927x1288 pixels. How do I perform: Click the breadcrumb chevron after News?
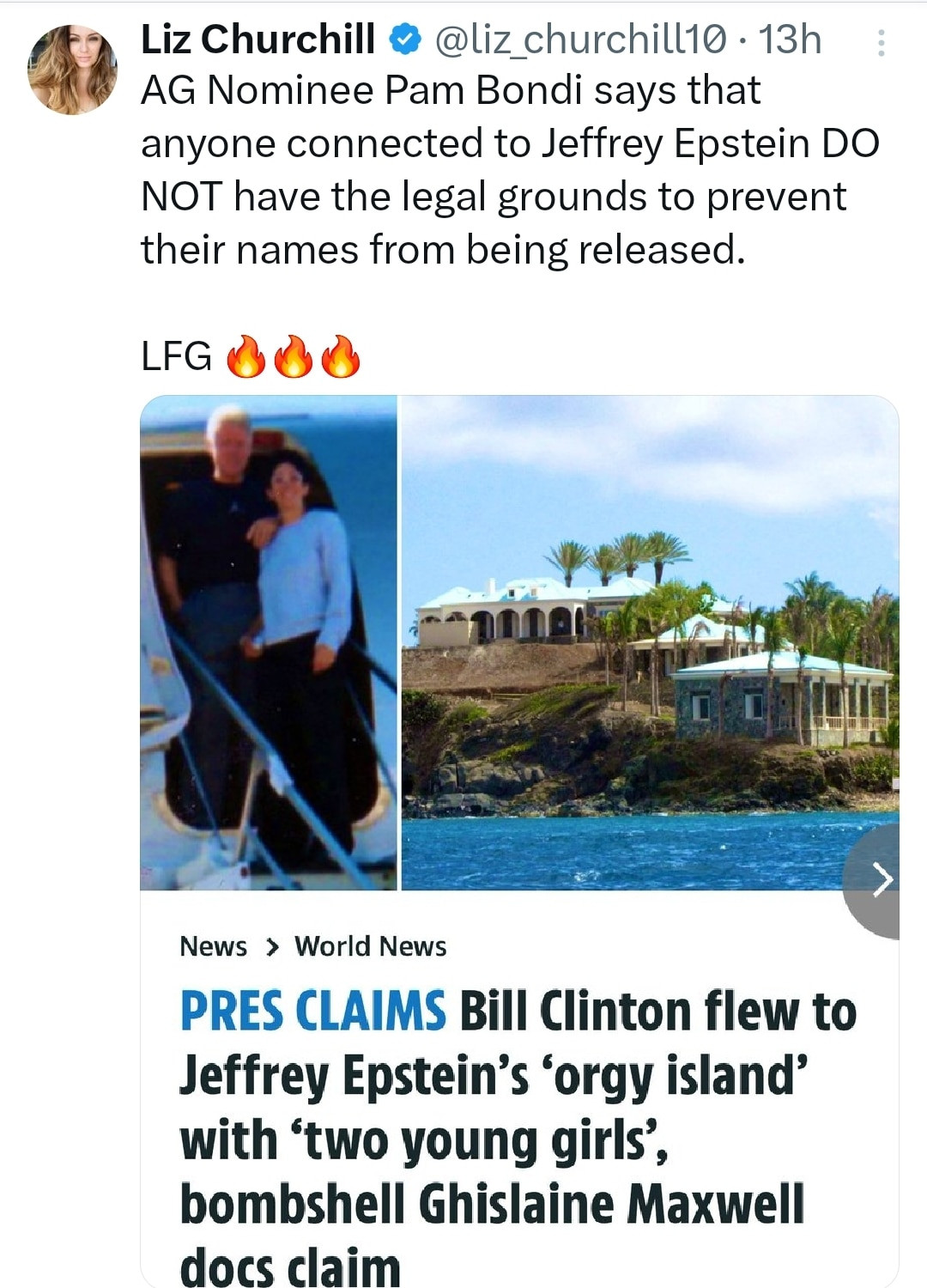click(272, 947)
